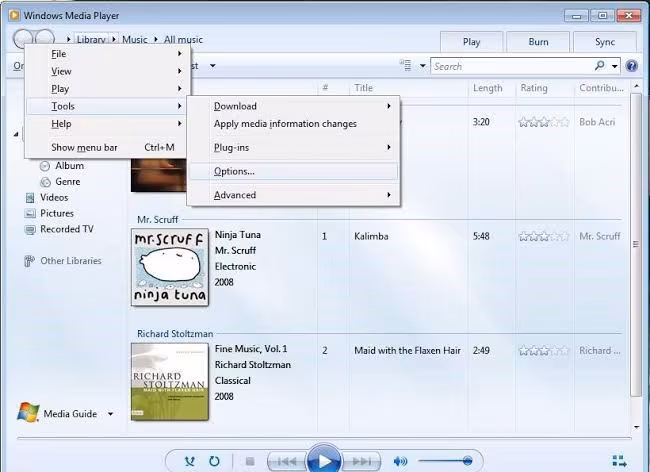Rate Maid with the Flaxen Hair stars
This screenshot has width=650, height=472.
coord(543,351)
